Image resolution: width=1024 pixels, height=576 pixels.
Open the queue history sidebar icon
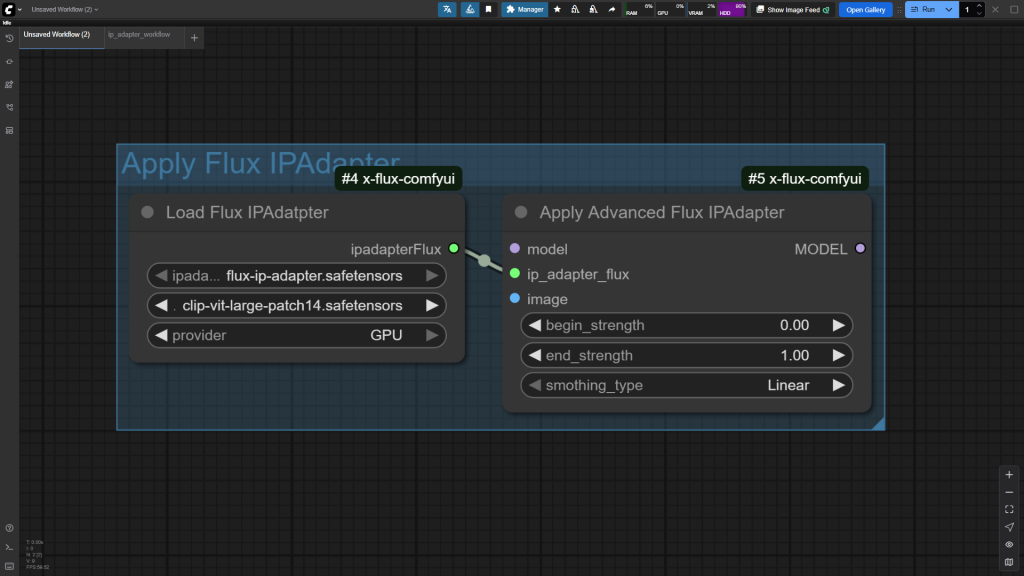click(x=9, y=38)
